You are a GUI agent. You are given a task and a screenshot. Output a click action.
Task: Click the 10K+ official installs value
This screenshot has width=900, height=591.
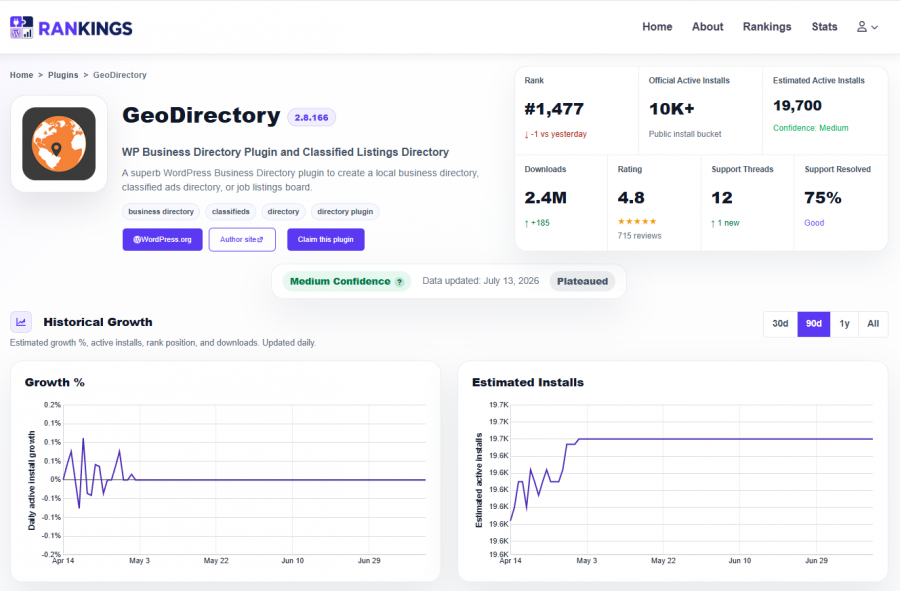[x=672, y=109]
